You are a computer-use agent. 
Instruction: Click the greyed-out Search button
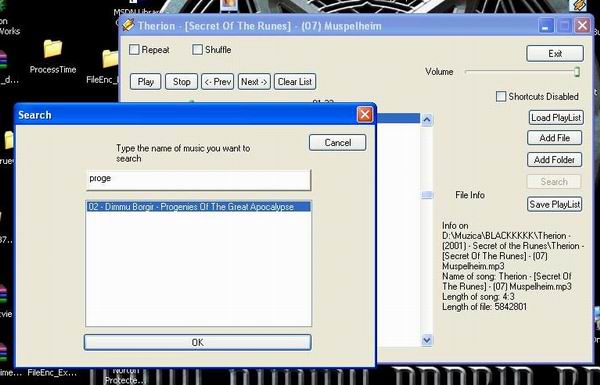554,182
